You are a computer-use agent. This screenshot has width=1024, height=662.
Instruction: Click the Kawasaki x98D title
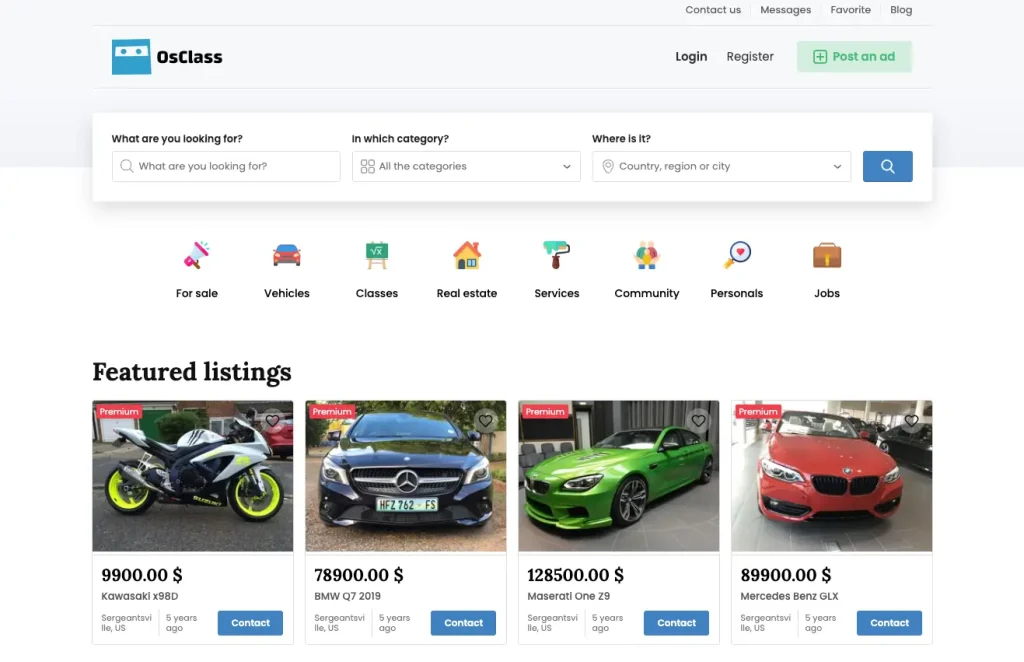[x=140, y=596]
